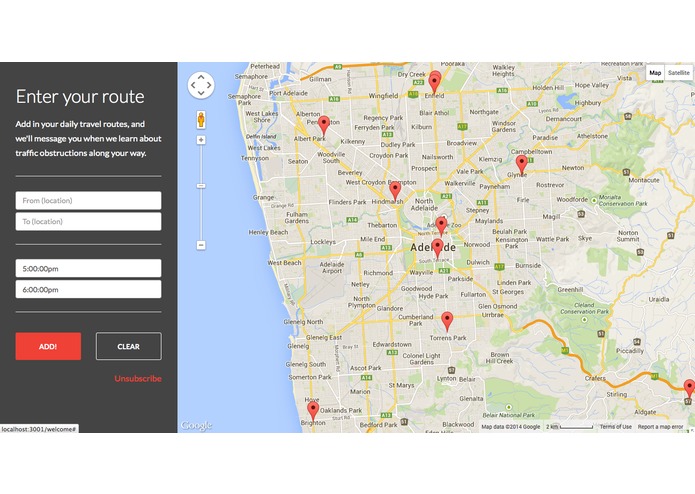Click the Henley Beach label
This screenshot has height=494, width=695.
tap(268, 232)
